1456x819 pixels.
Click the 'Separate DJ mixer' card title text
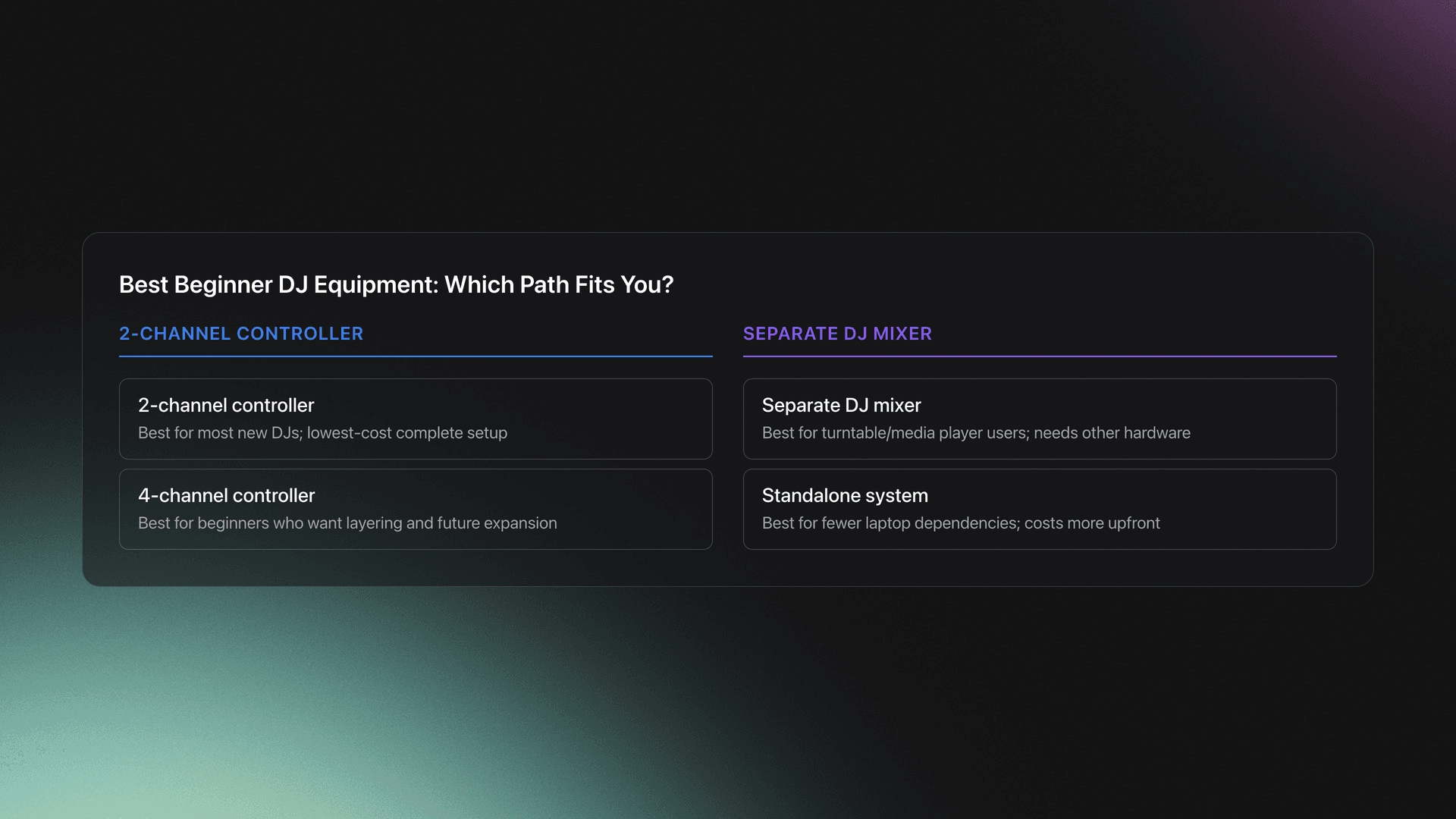(x=841, y=405)
